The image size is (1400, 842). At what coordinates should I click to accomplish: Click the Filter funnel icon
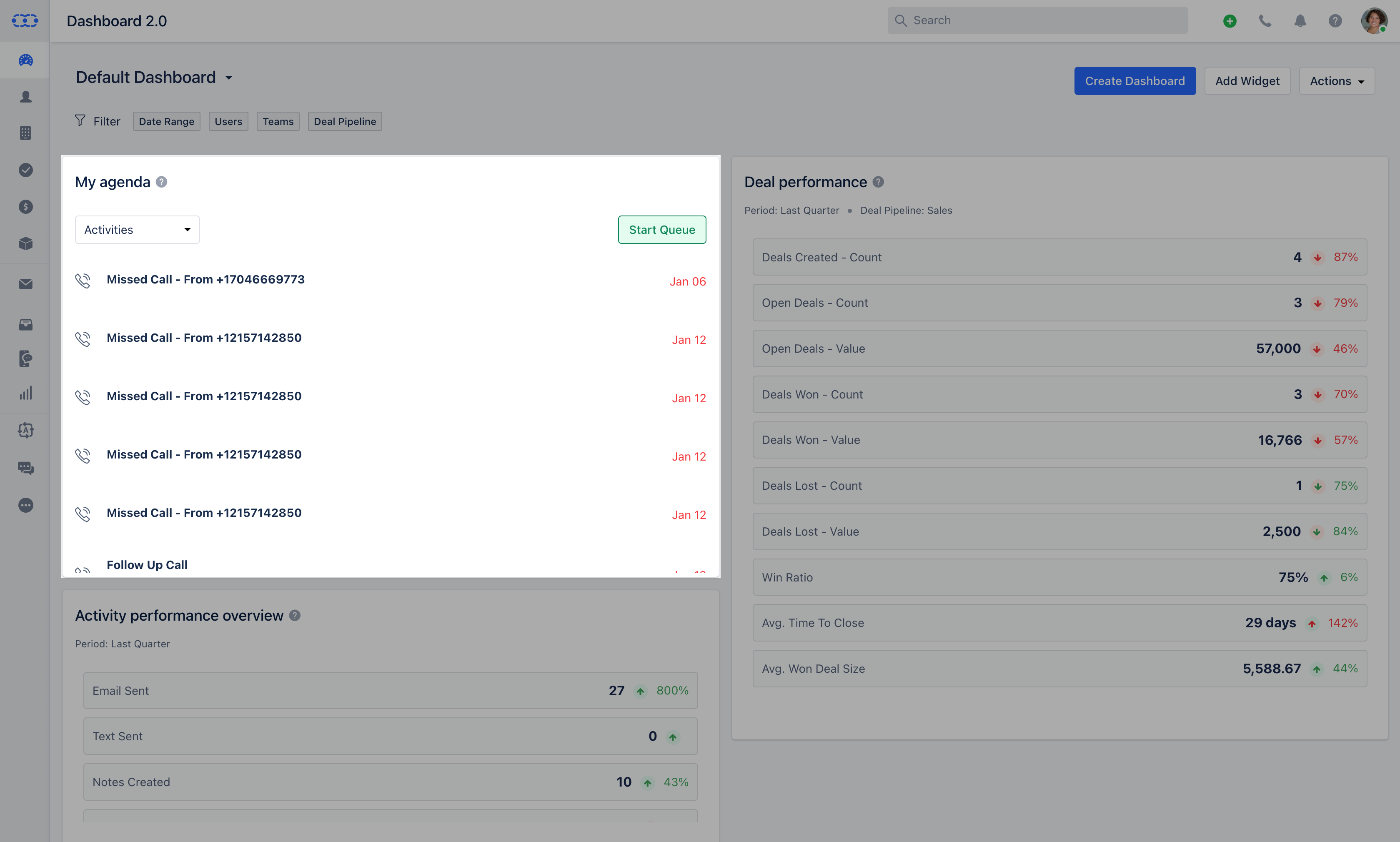(x=80, y=121)
